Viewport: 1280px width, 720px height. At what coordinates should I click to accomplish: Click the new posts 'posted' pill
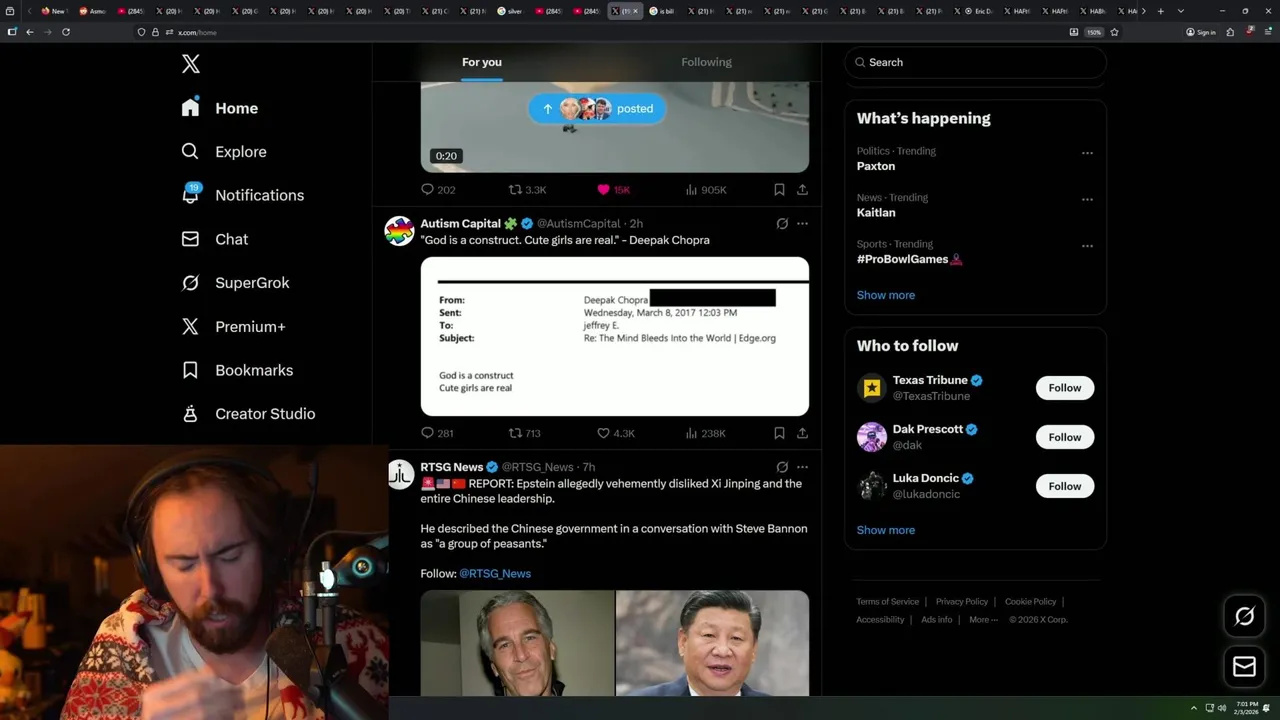click(597, 109)
